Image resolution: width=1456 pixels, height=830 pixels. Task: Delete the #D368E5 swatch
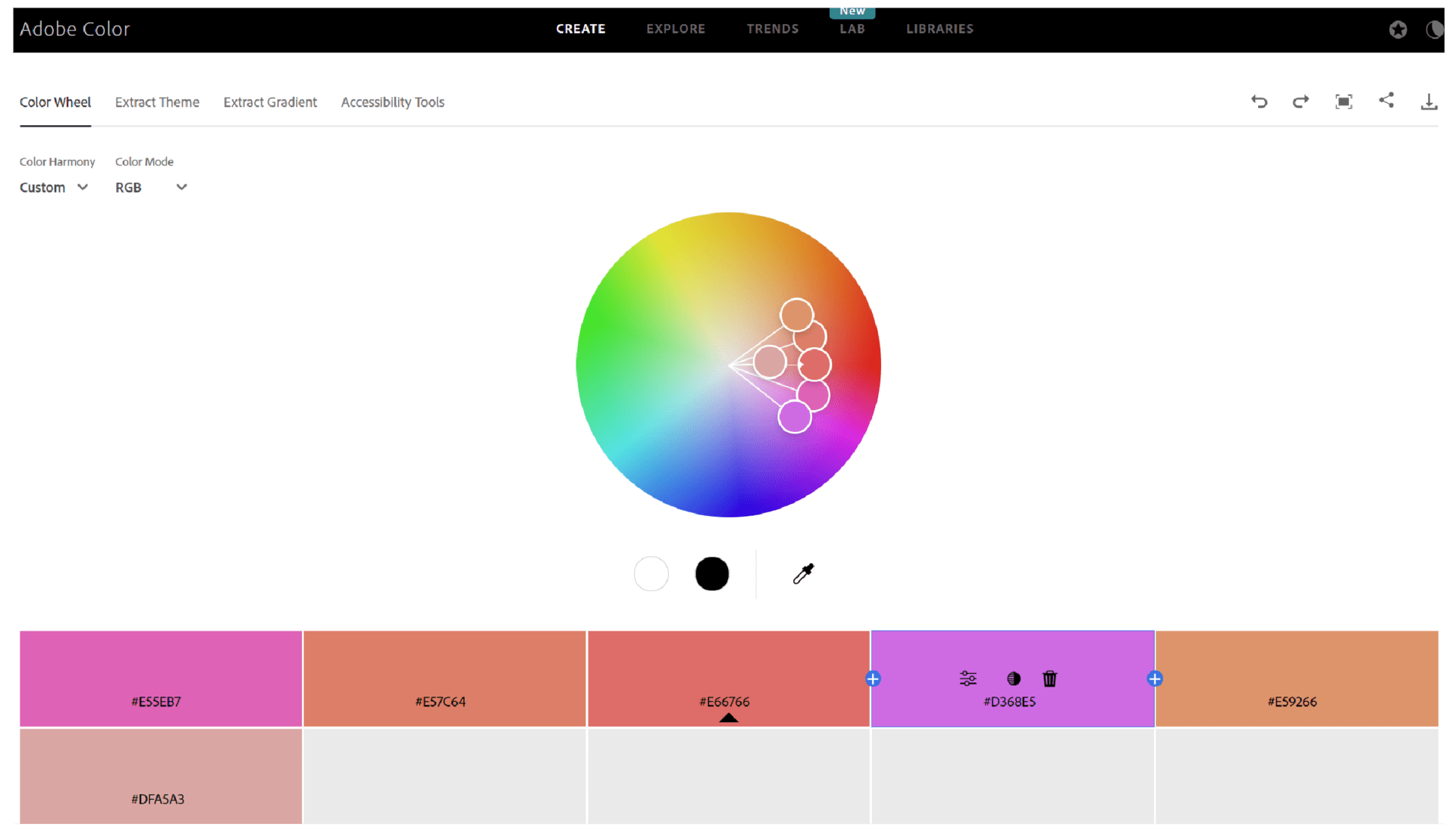click(1050, 679)
